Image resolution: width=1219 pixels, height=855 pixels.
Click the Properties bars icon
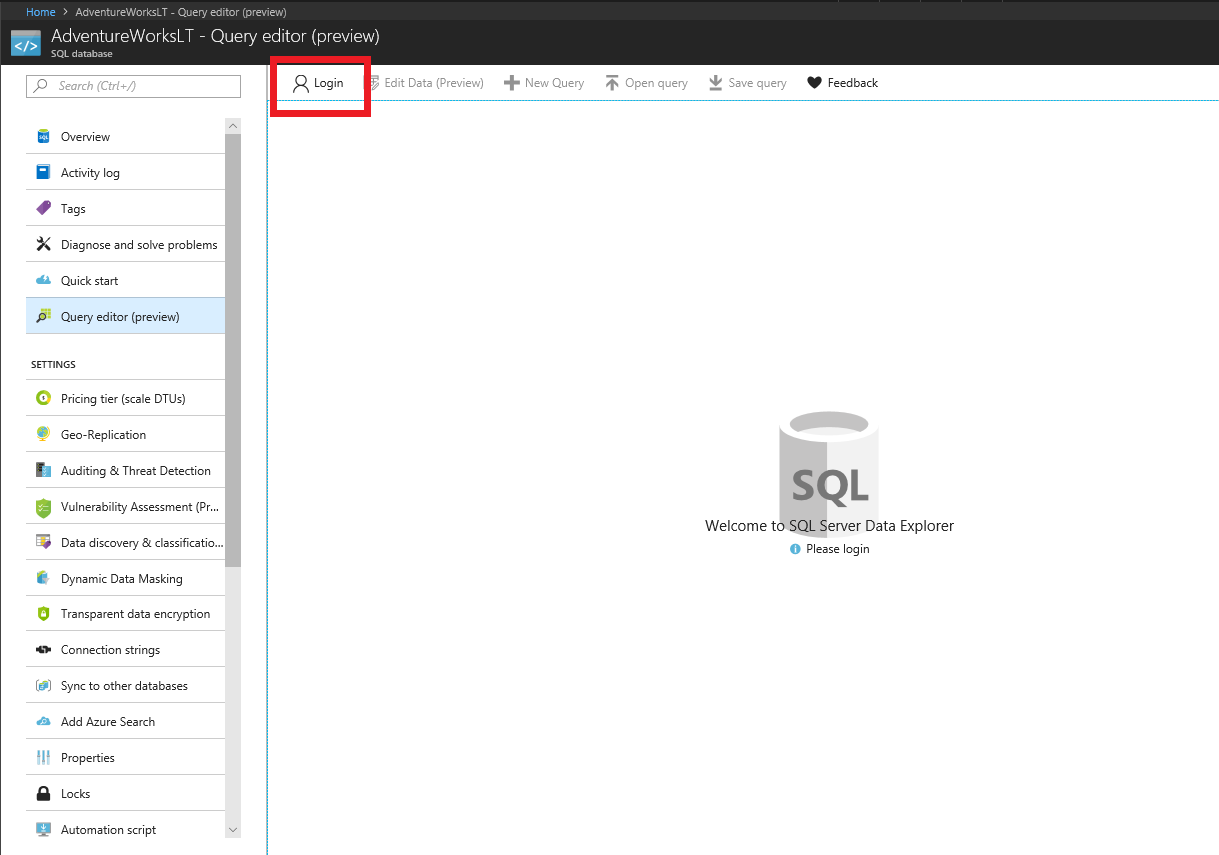pos(43,757)
